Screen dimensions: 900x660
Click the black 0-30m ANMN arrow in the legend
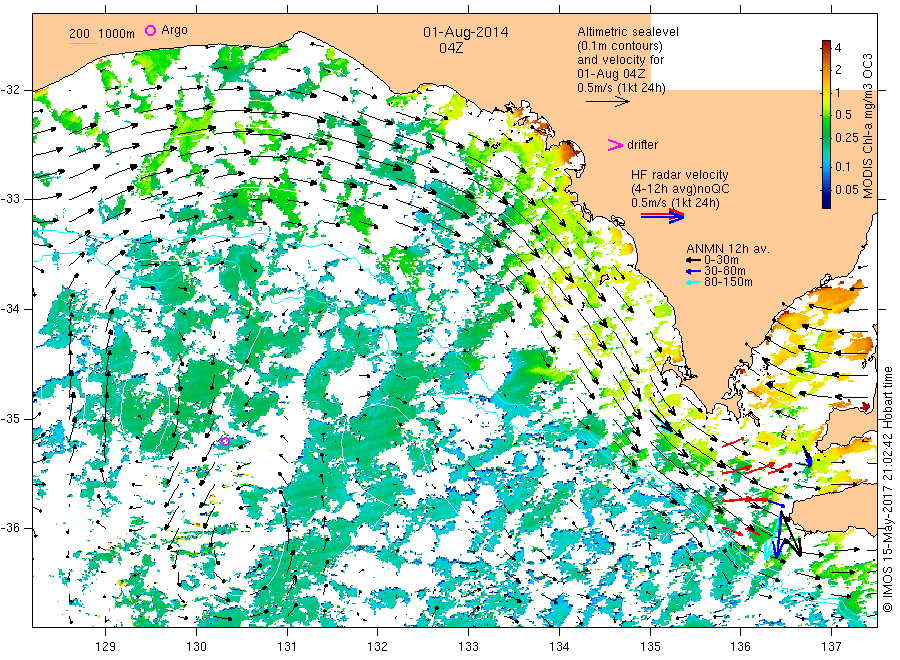693,260
